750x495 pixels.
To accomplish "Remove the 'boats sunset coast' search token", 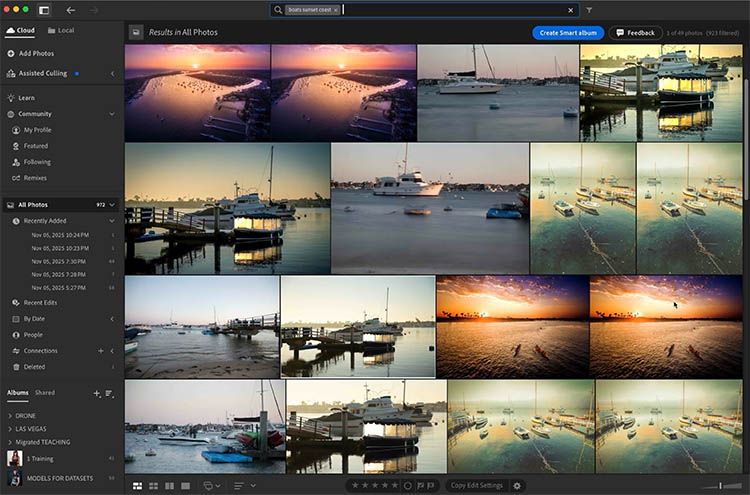I will coord(336,10).
